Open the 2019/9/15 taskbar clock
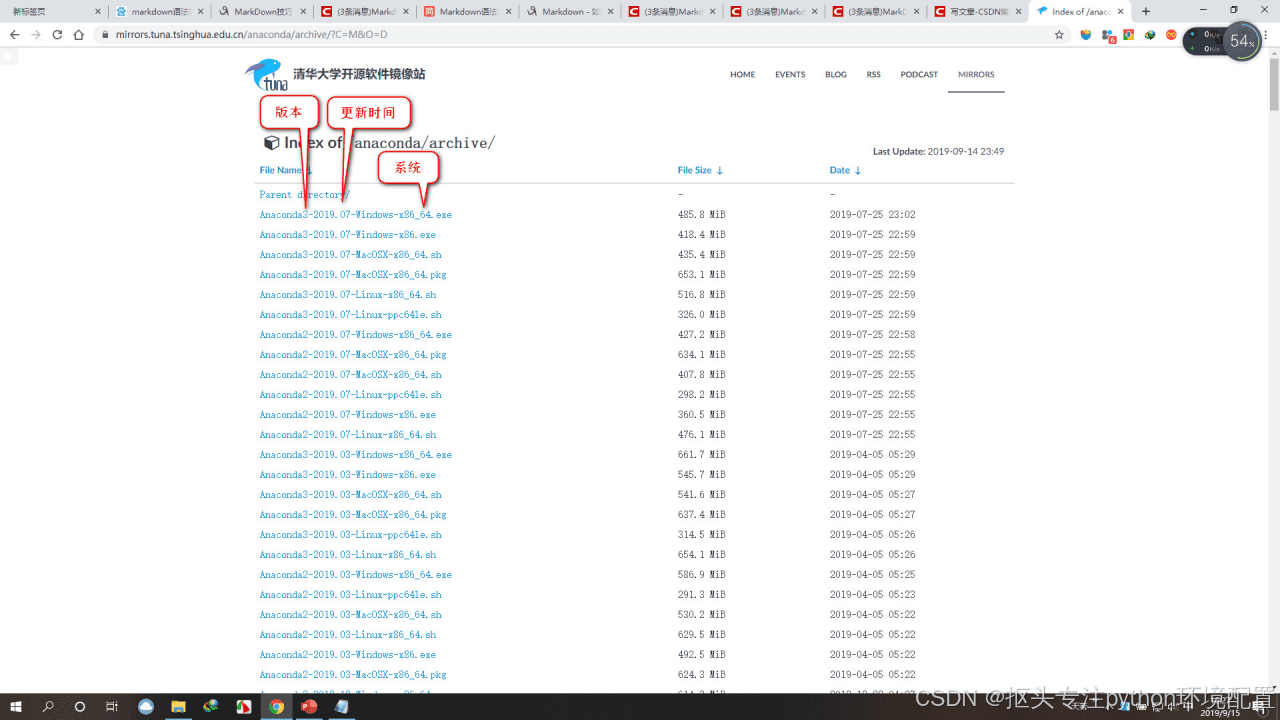 [x=1220, y=707]
